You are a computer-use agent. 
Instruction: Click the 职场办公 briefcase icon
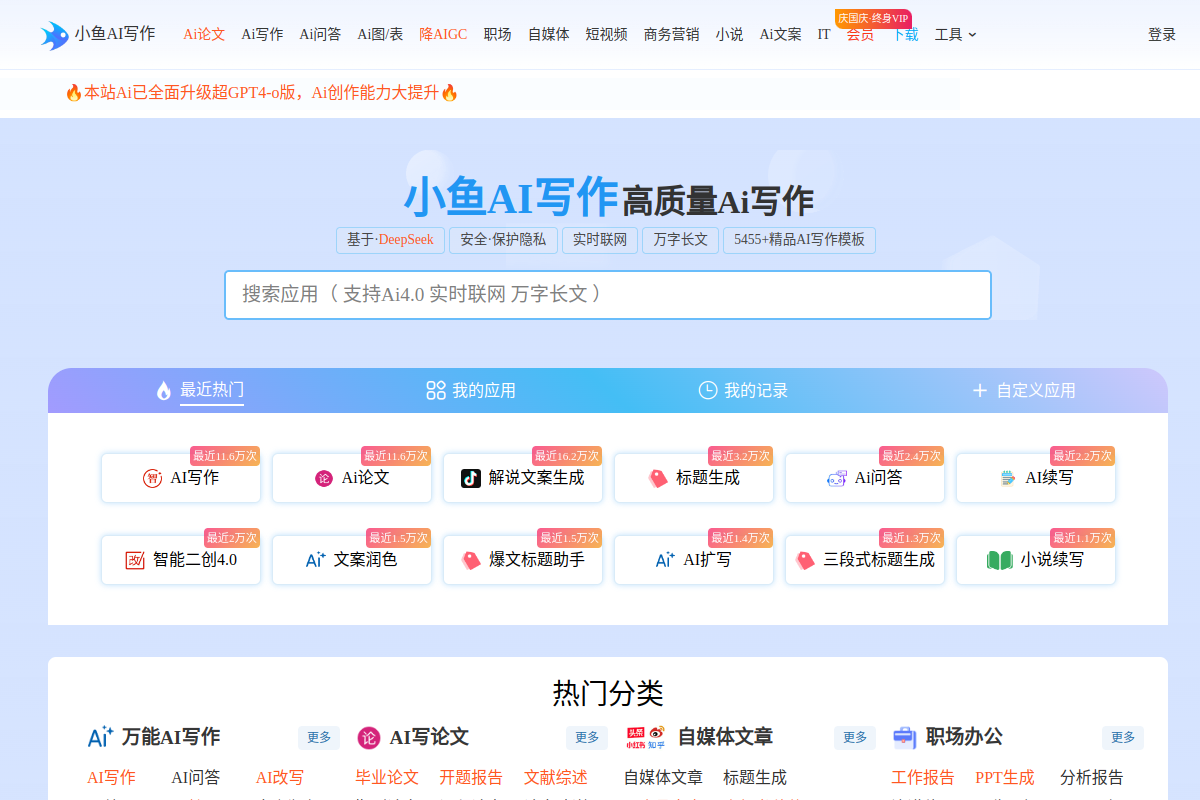click(905, 737)
